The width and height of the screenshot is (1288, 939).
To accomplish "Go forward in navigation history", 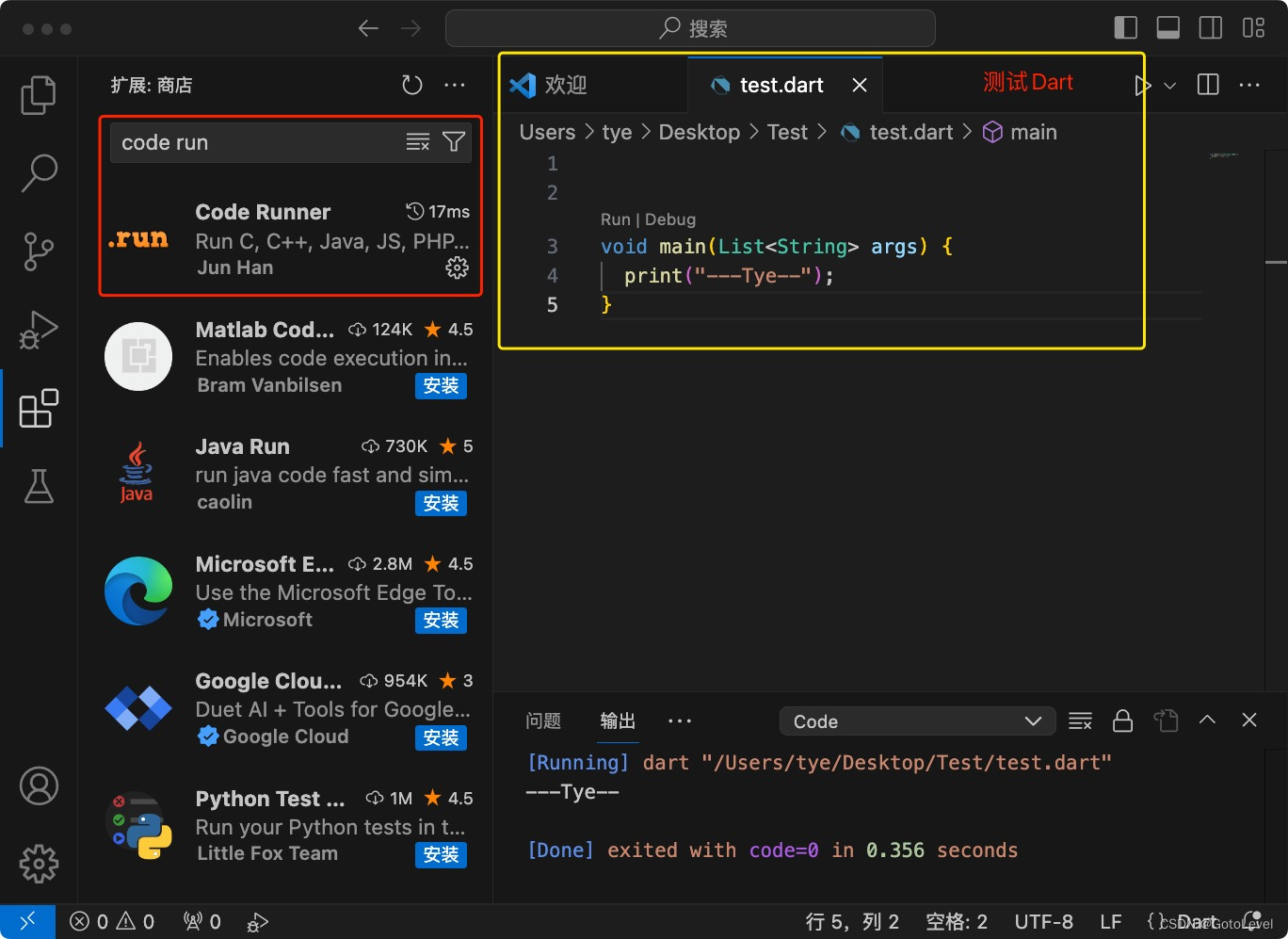I will [x=411, y=28].
